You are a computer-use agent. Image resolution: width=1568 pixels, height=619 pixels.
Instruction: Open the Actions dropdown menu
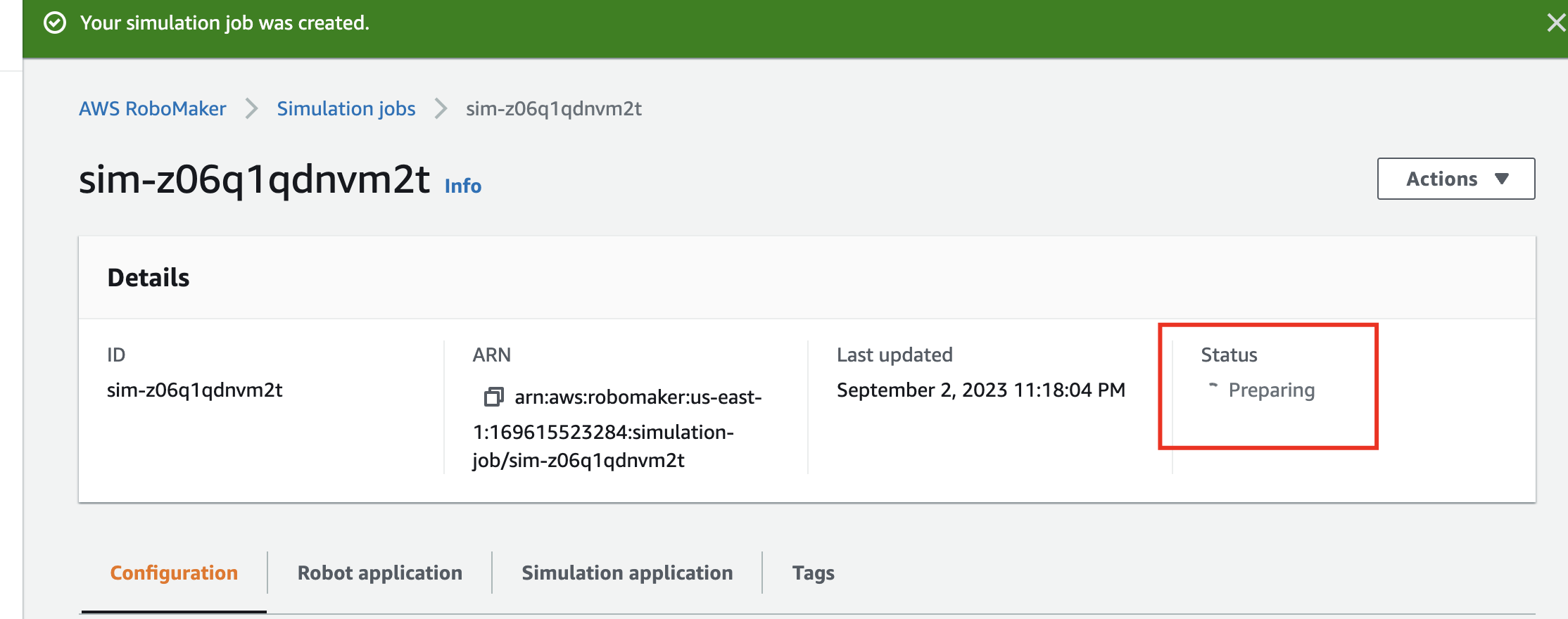tap(1455, 179)
